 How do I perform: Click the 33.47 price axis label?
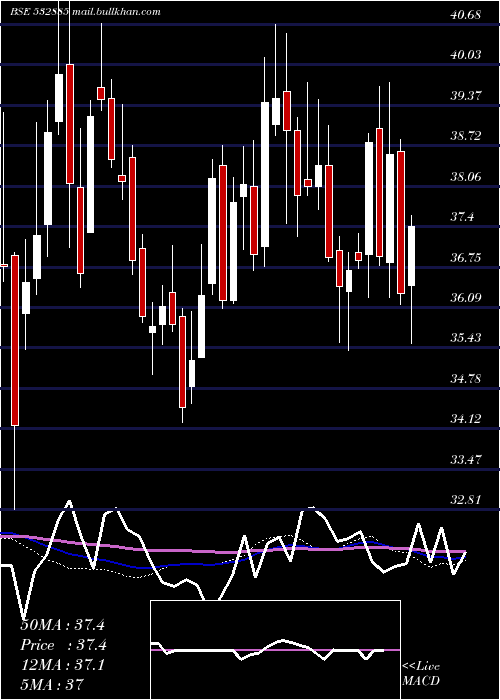click(x=466, y=459)
